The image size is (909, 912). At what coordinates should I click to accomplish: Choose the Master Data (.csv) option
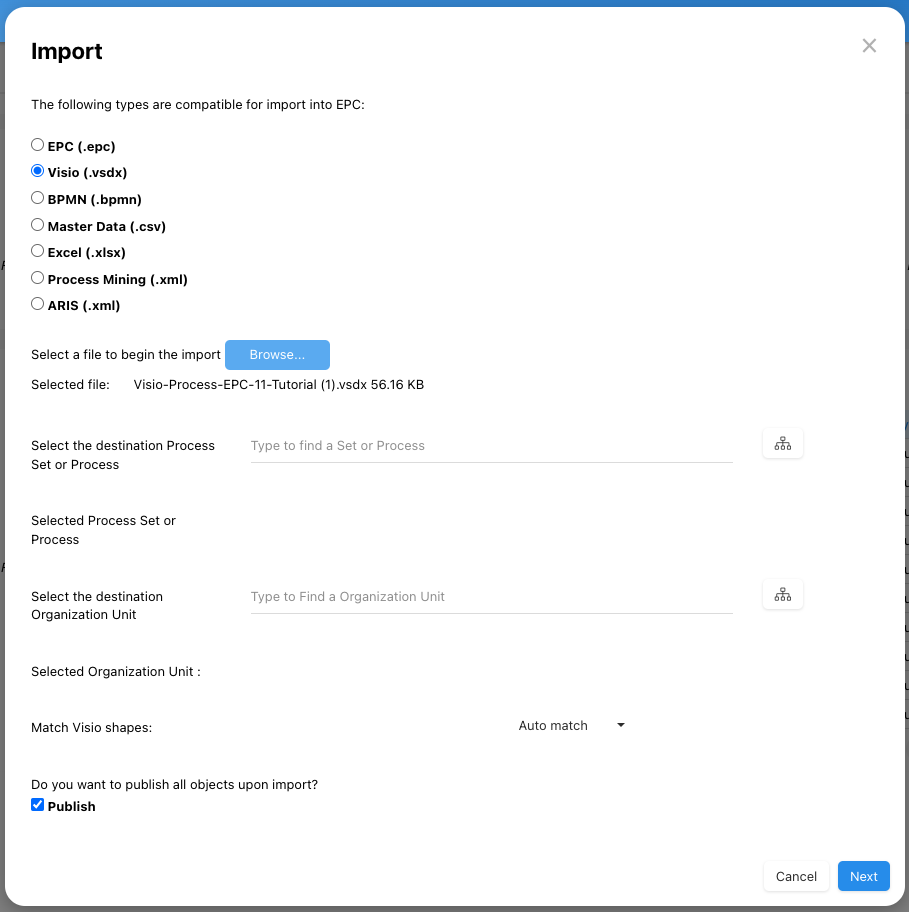tap(38, 225)
